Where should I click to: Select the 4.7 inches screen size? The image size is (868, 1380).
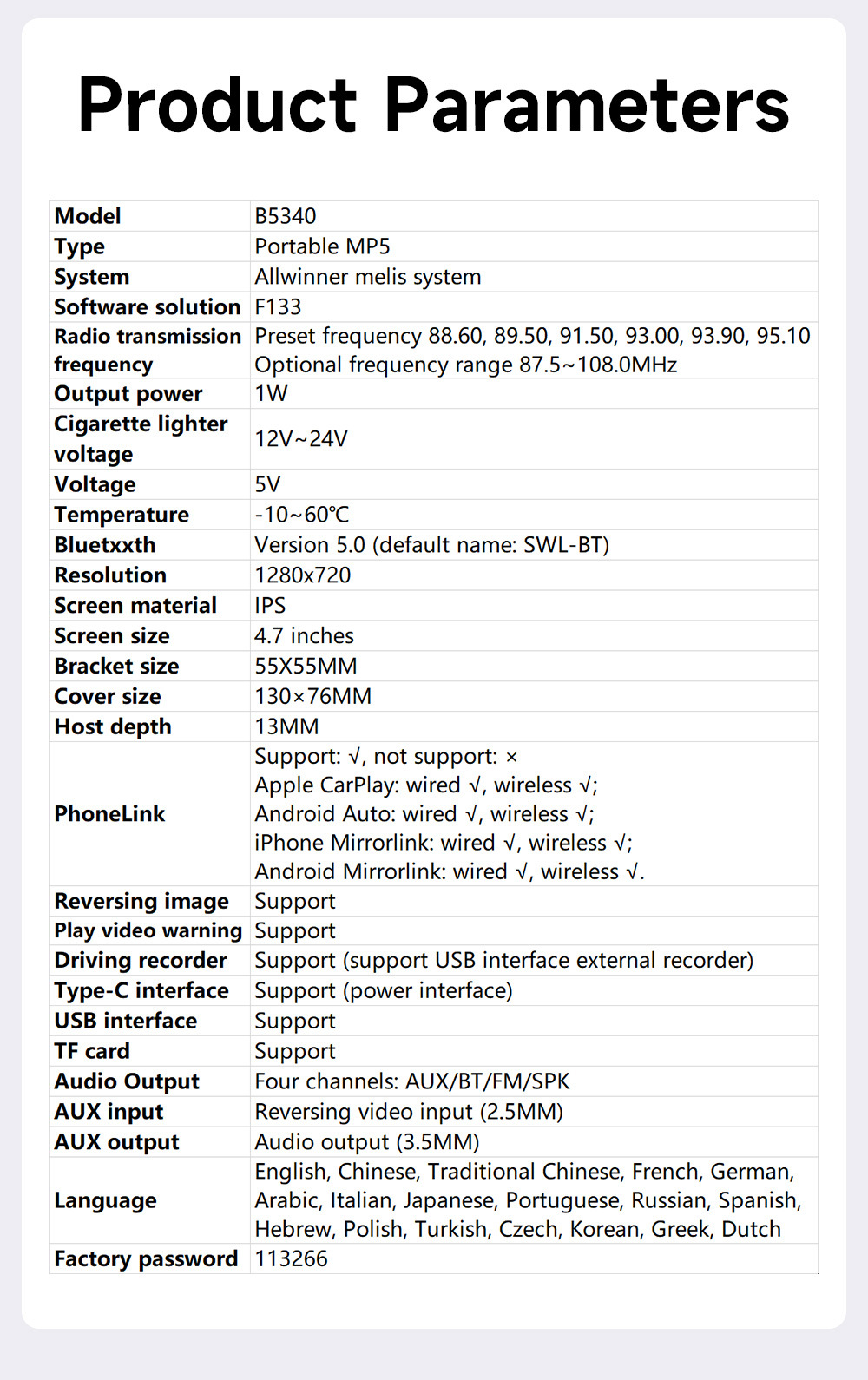click(x=304, y=636)
